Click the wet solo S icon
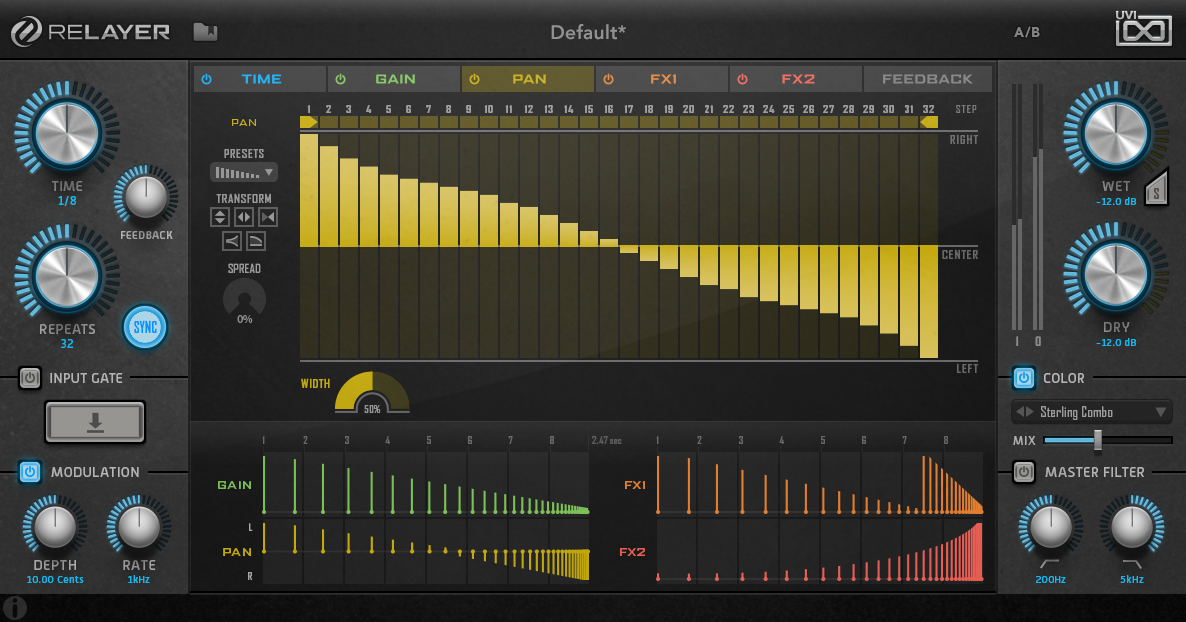The image size is (1186, 622). tap(1156, 189)
